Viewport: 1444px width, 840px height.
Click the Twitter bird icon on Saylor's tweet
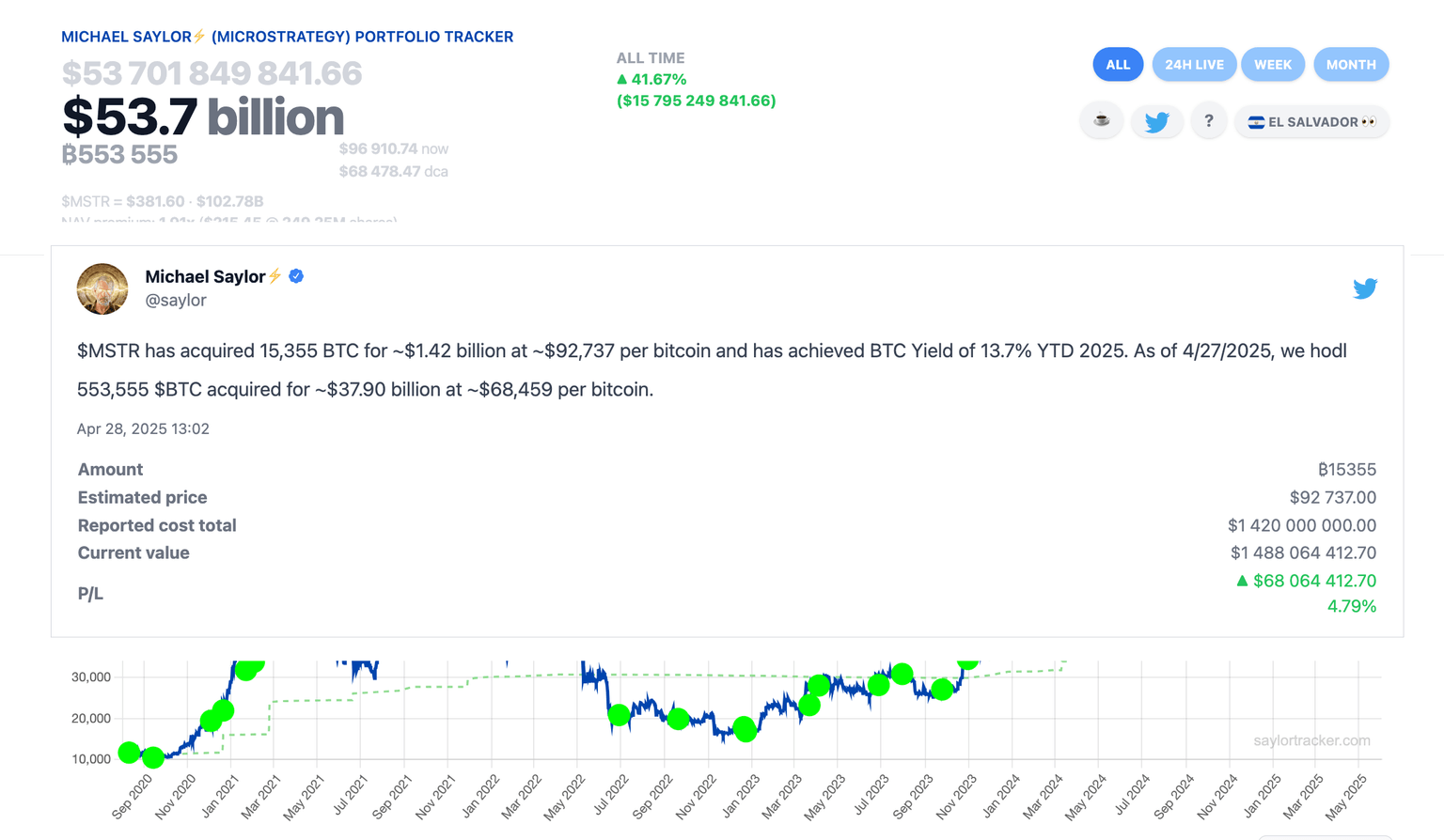(x=1365, y=288)
